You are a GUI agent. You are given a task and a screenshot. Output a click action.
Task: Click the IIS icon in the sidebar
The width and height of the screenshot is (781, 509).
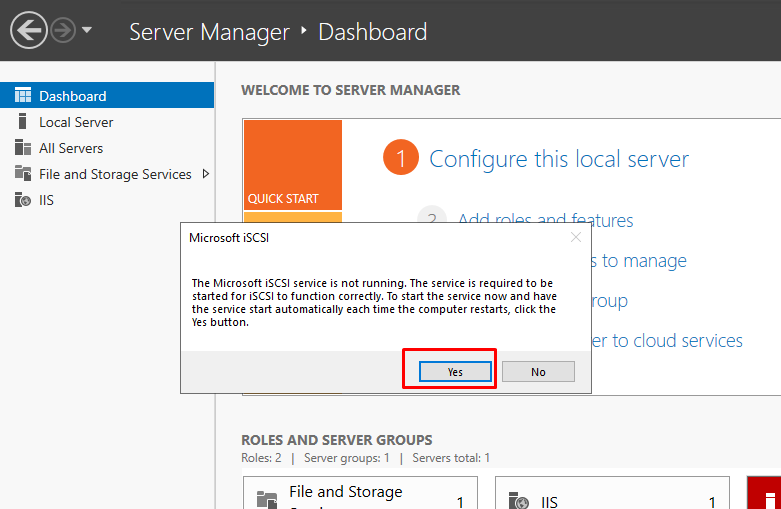tap(23, 200)
